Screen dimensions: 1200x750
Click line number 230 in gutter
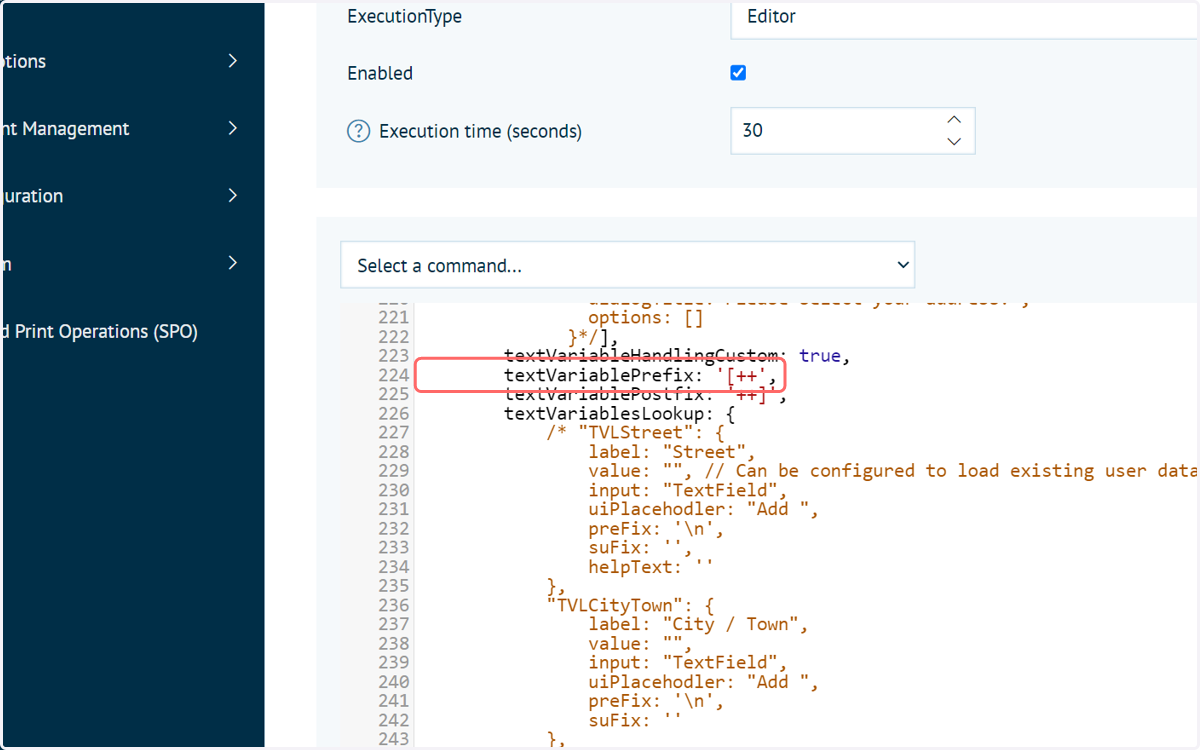click(x=393, y=490)
